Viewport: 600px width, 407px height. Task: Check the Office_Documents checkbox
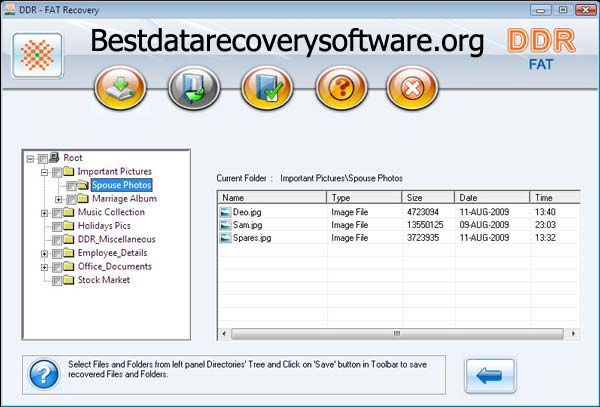pos(57,267)
